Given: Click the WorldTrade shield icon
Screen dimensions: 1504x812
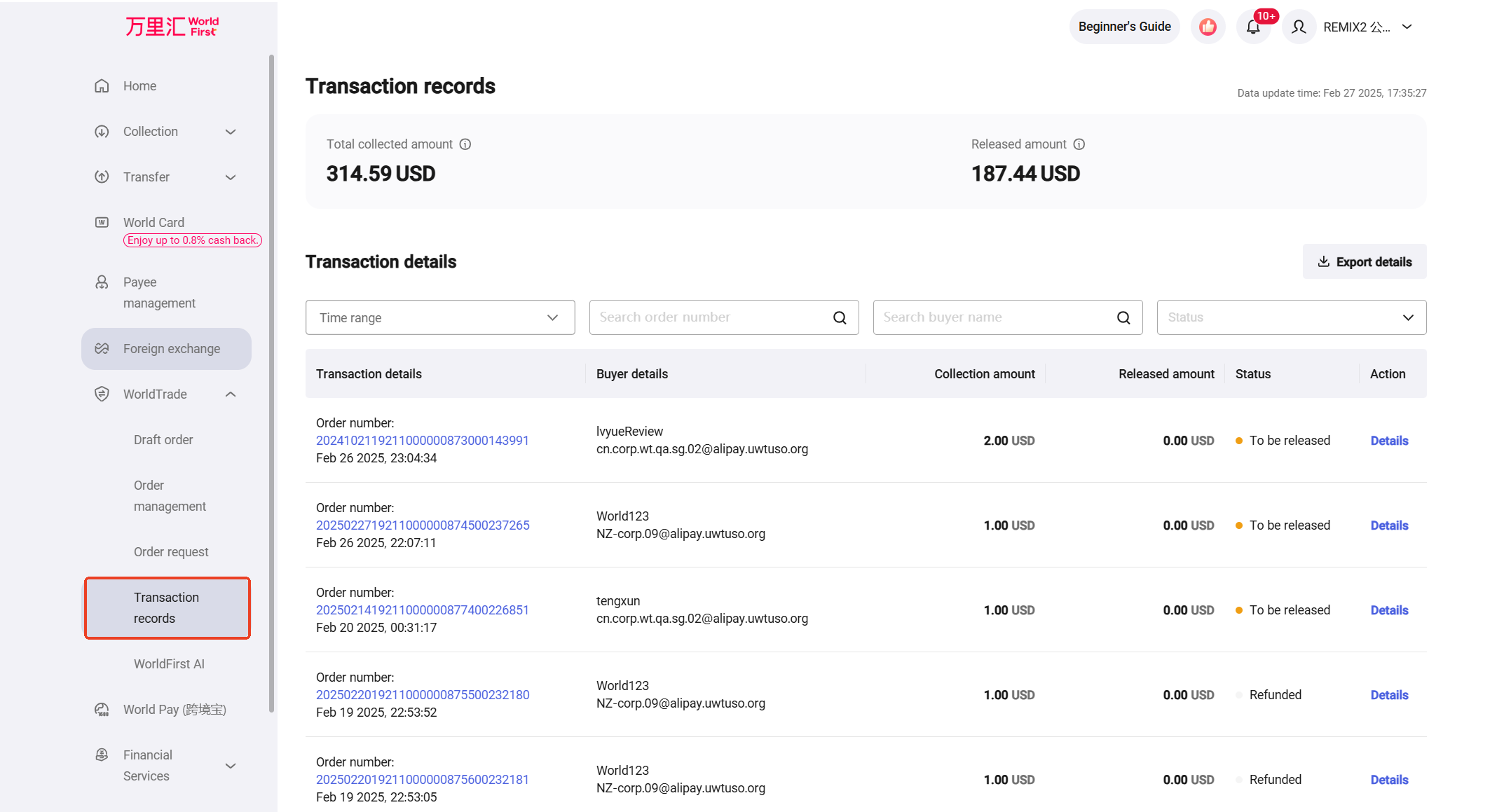Looking at the screenshot, I should (x=102, y=394).
